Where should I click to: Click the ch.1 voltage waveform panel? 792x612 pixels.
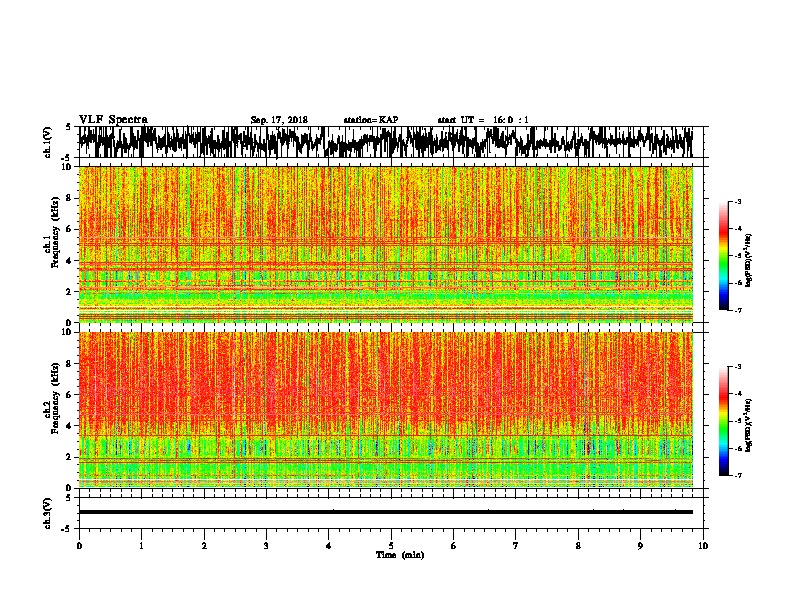point(393,142)
